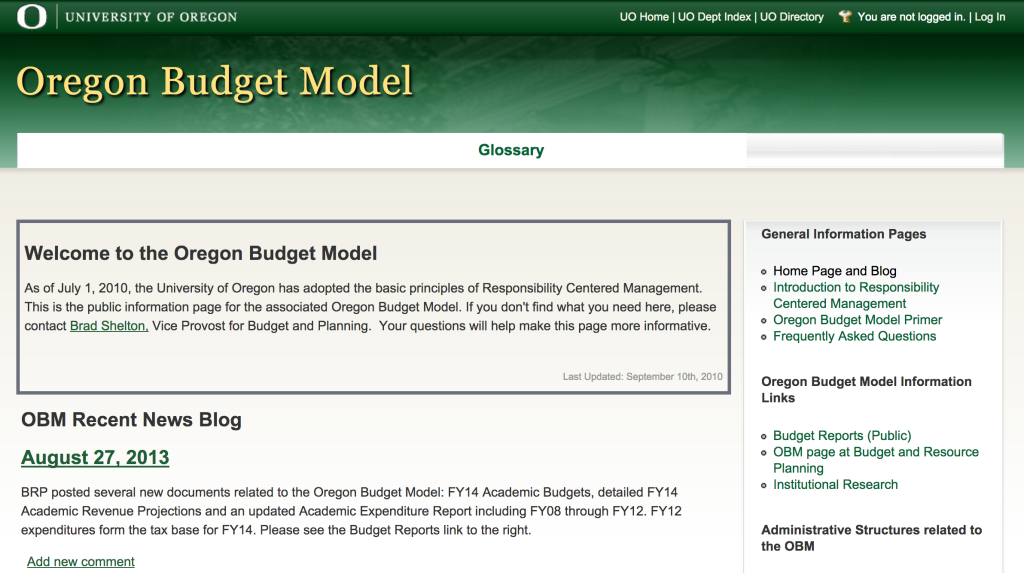Screen dimensions: 1024x573
Task: Open Institutional Research link
Action: coord(835,484)
